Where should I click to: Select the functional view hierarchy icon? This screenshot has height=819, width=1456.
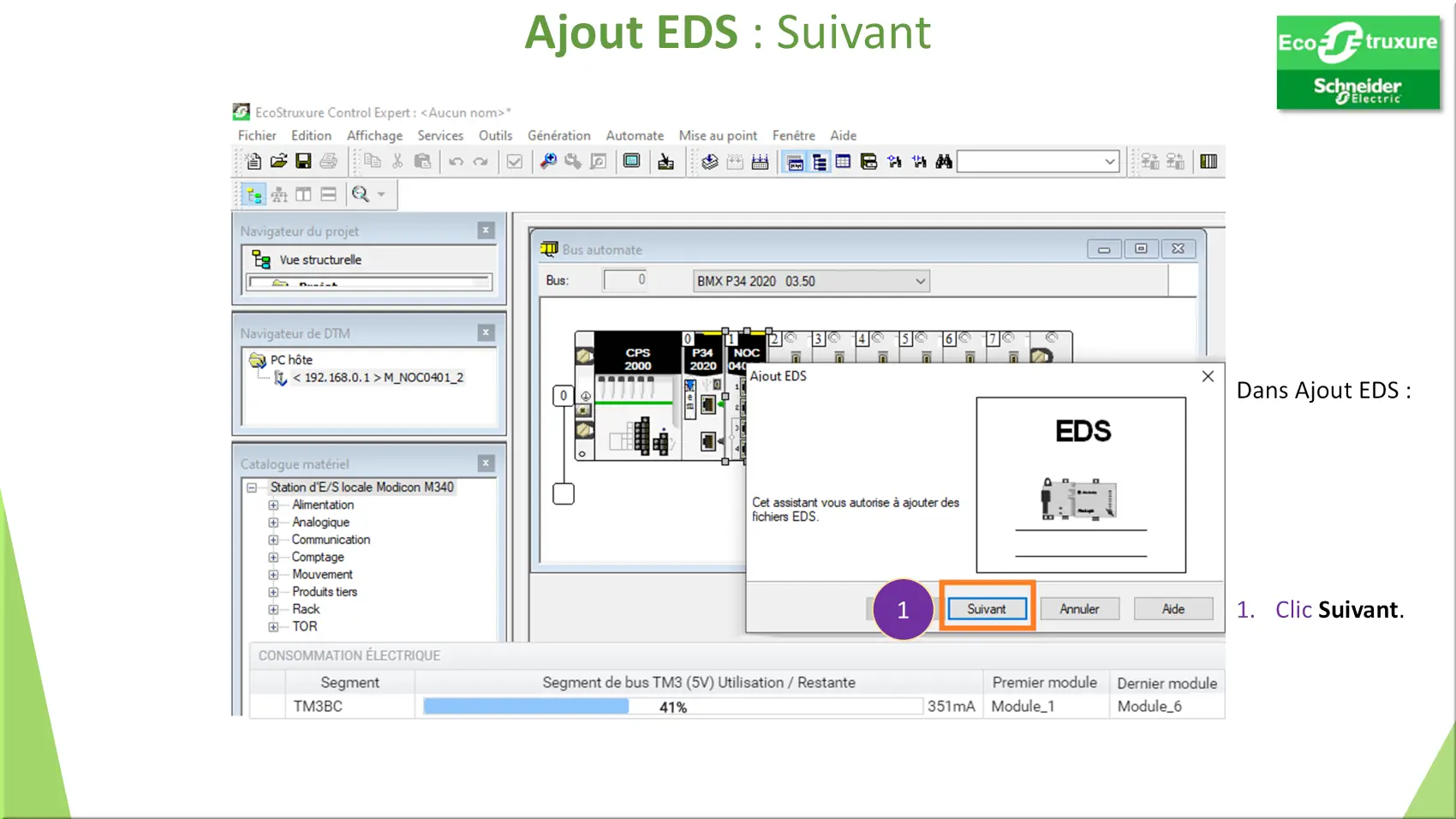tap(279, 194)
